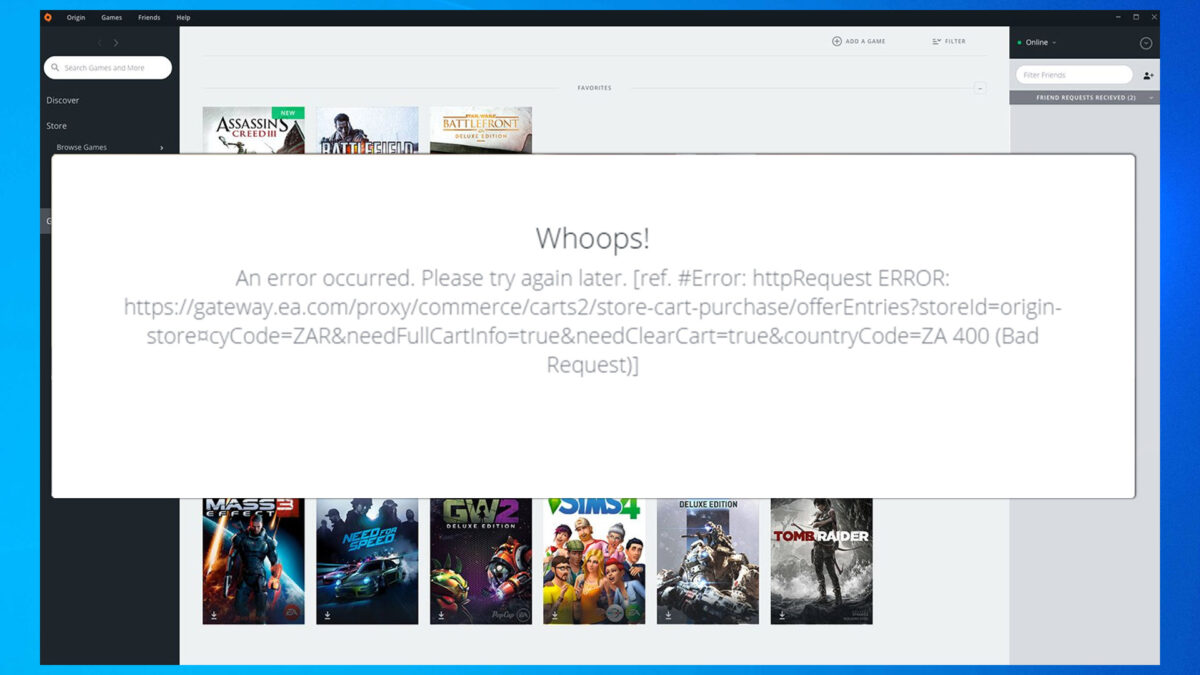Click the Origin logo icon
Image resolution: width=1200 pixels, height=675 pixels.
[x=48, y=17]
